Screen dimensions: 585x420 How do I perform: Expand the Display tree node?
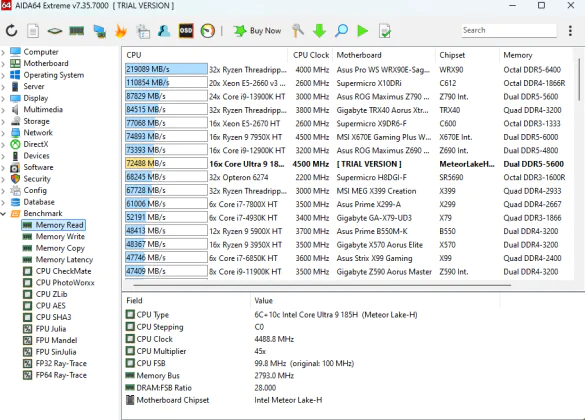pos(3,98)
